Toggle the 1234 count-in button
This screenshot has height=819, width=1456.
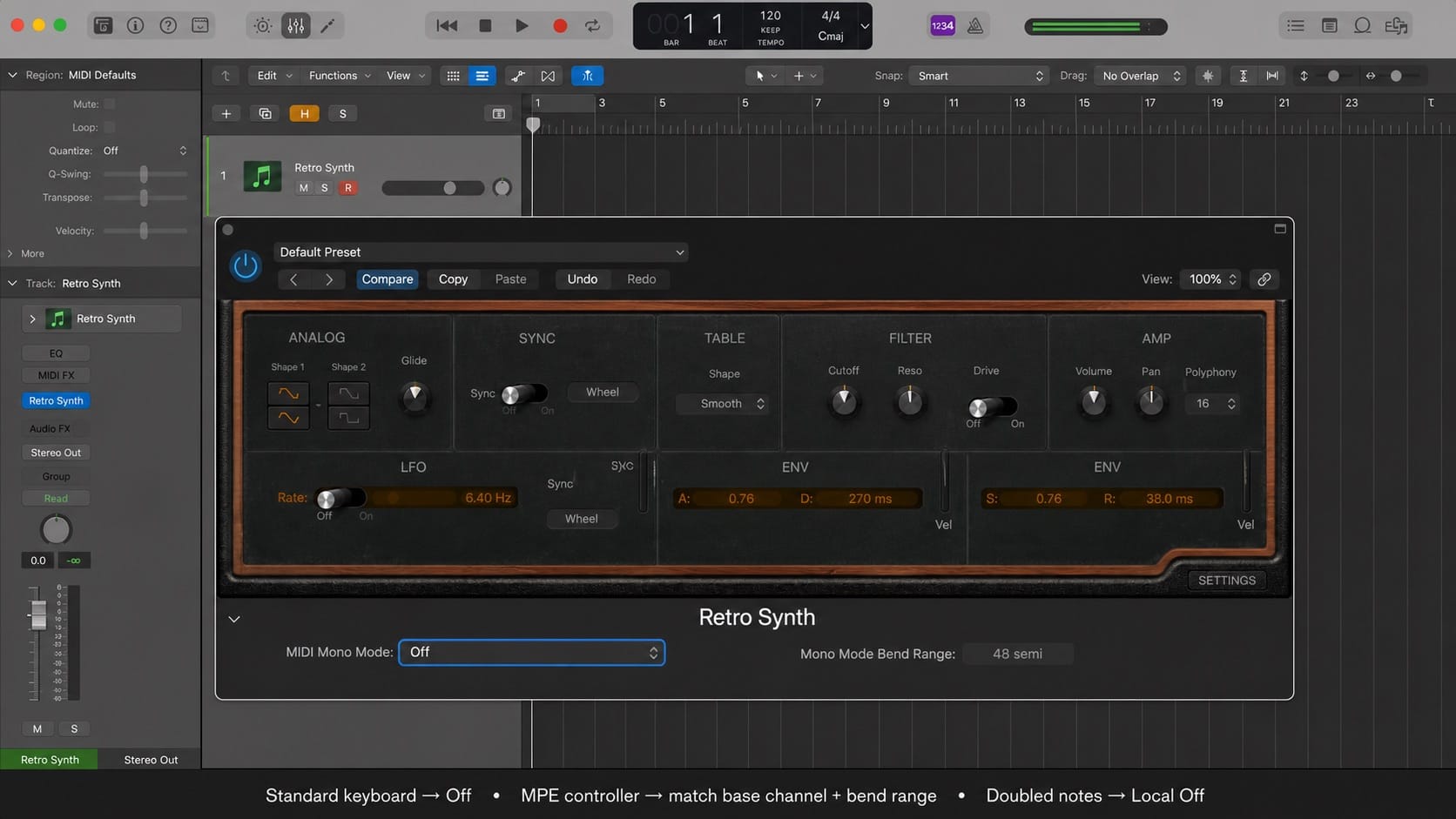942,25
